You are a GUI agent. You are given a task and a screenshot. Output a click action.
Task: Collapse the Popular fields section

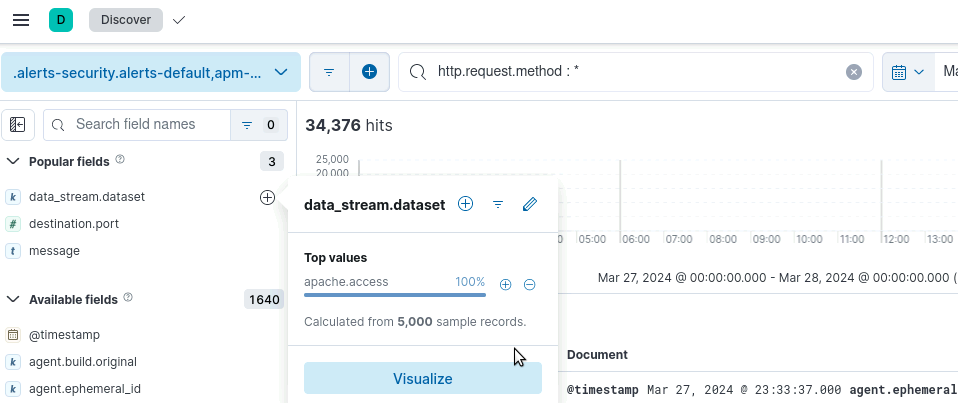point(13,161)
